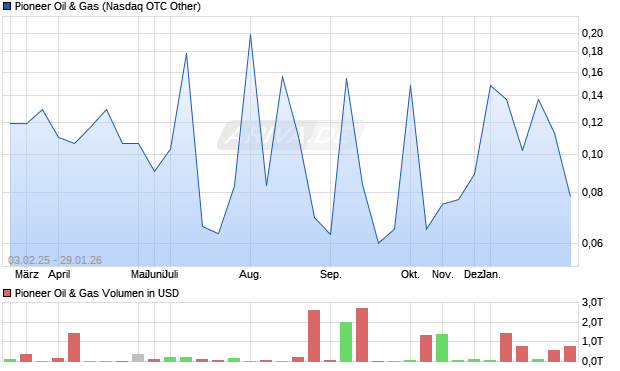
Task: Click the 'Aug.' month label
Action: point(250,274)
